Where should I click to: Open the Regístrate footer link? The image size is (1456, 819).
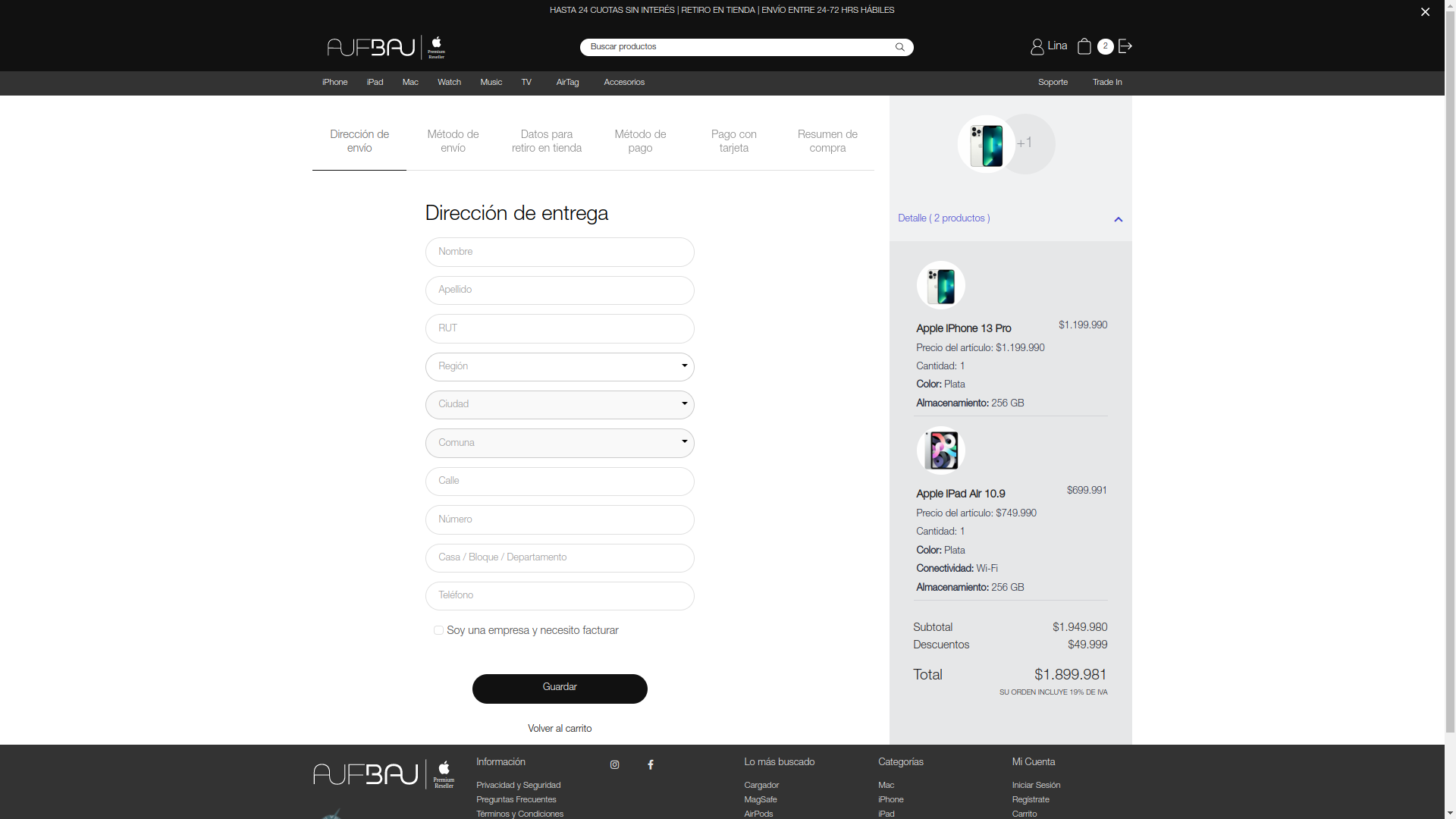[x=1031, y=799]
